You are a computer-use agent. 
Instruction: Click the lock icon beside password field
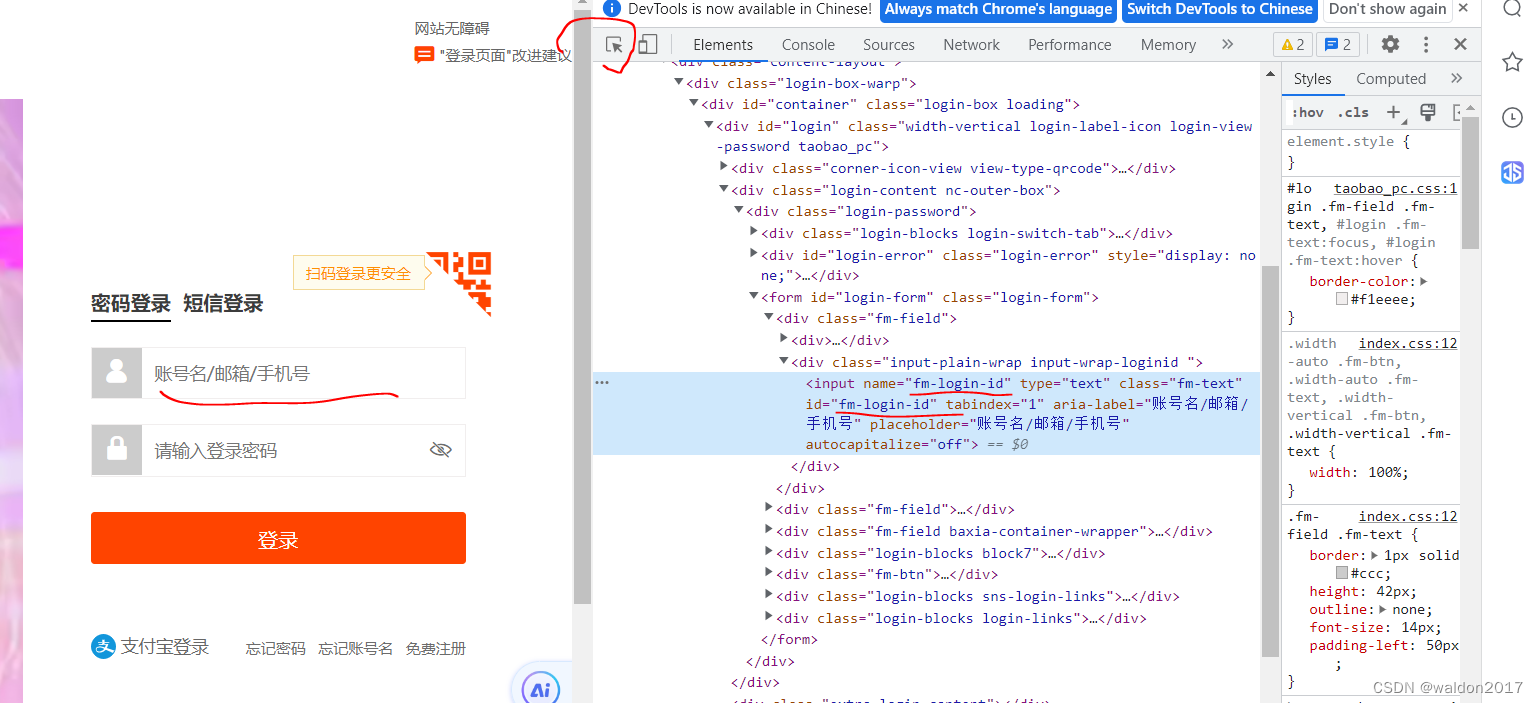[x=117, y=450]
